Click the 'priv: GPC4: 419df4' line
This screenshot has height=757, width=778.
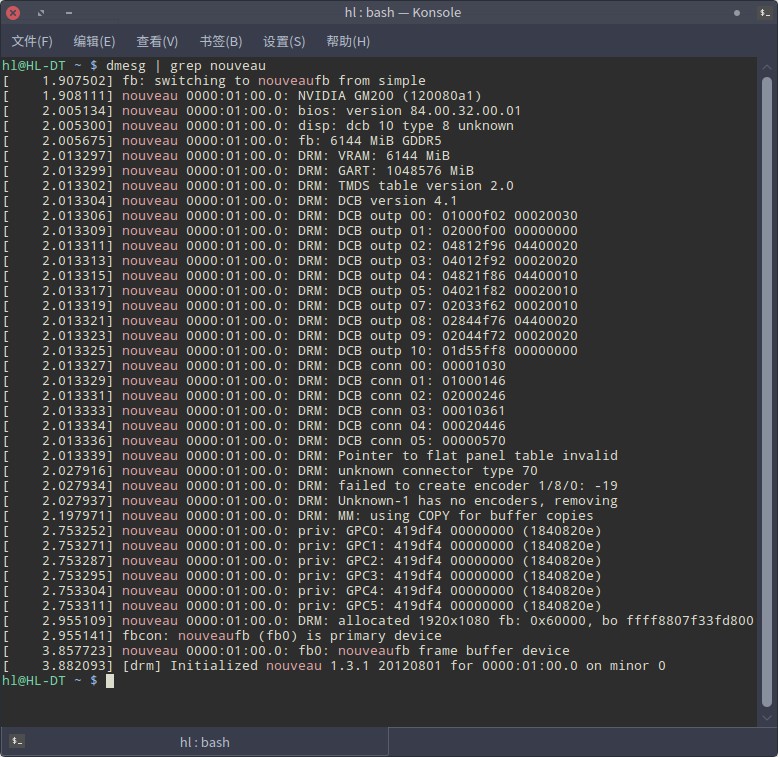pos(302,590)
